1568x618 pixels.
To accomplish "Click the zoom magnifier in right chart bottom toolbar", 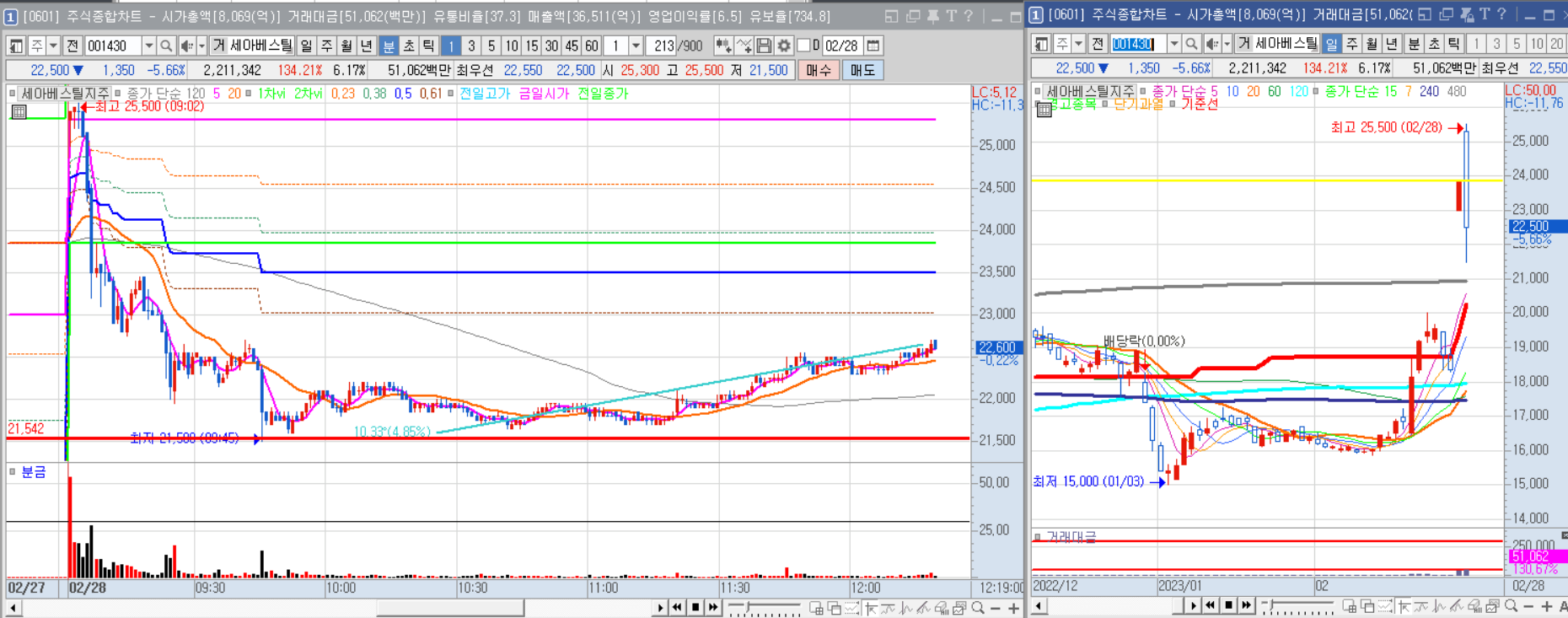I will [1511, 606].
